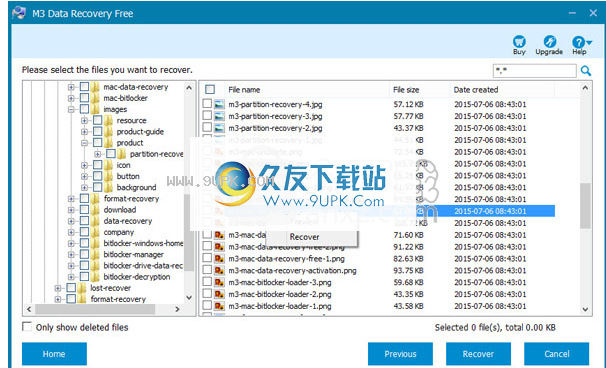Check the box for m3-partition-recovery-4.jpg
The width and height of the screenshot is (606, 368).
[207, 104]
